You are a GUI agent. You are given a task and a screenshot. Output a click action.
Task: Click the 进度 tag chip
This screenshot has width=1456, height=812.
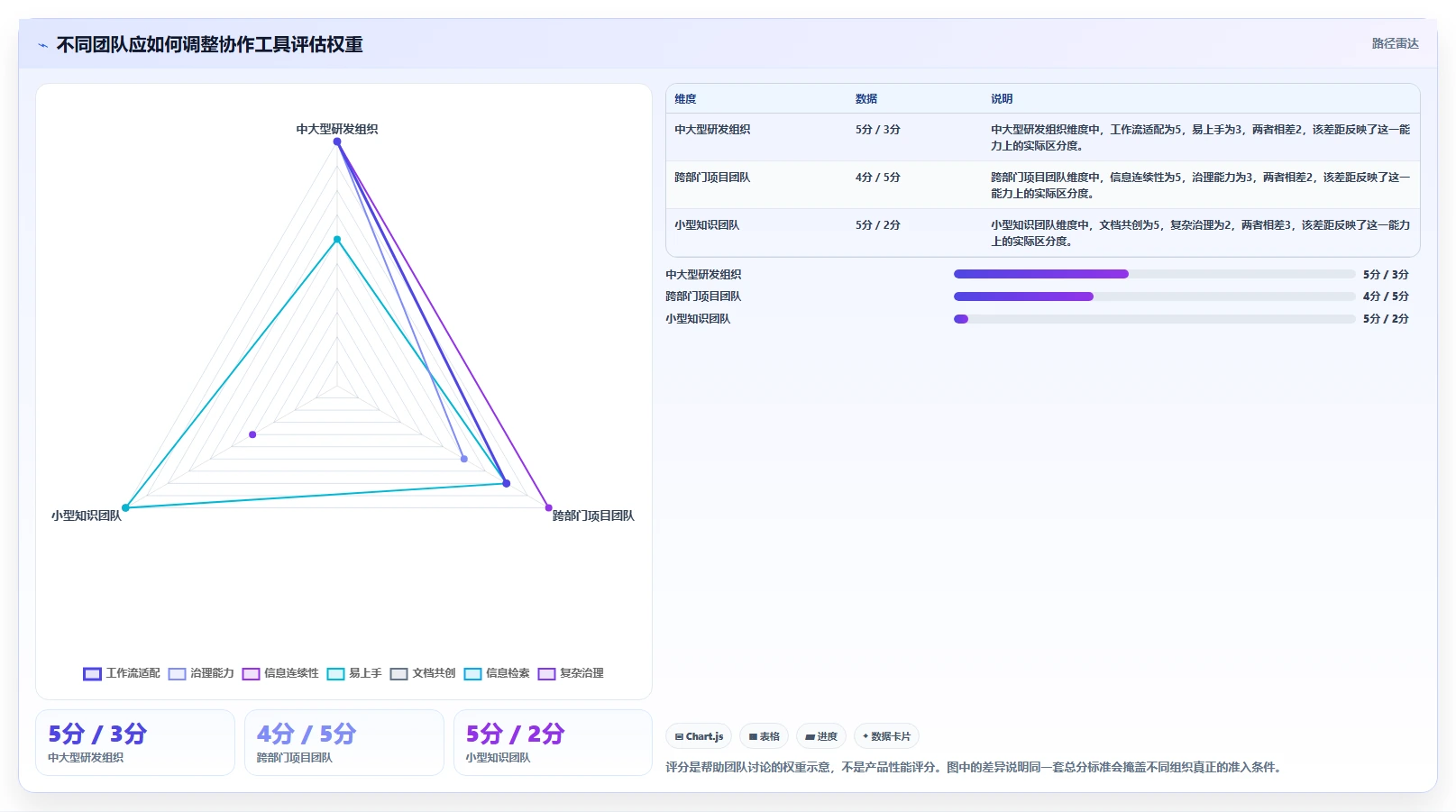click(821, 736)
